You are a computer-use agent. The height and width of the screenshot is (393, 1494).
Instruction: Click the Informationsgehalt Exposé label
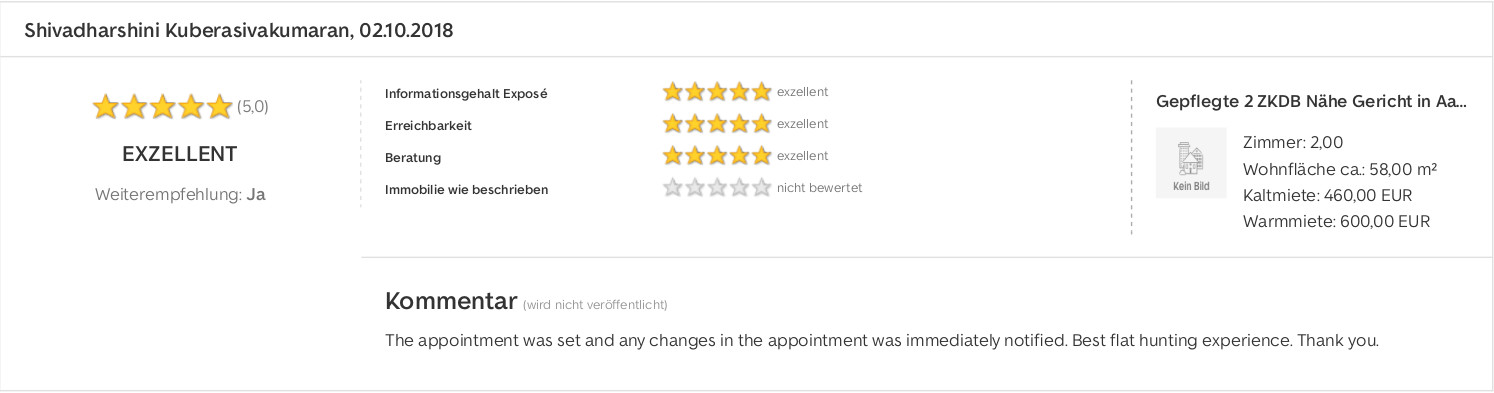[466, 94]
